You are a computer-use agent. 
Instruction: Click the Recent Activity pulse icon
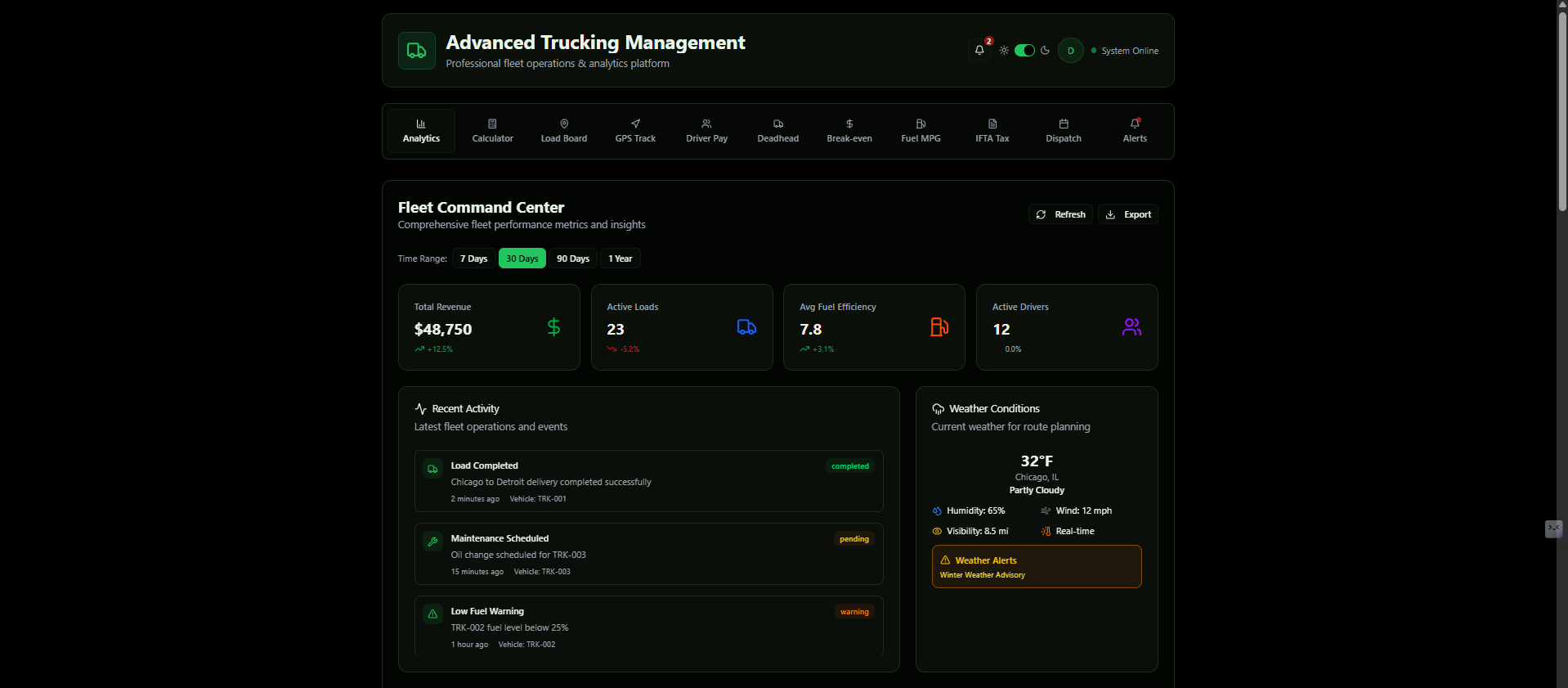click(x=421, y=408)
